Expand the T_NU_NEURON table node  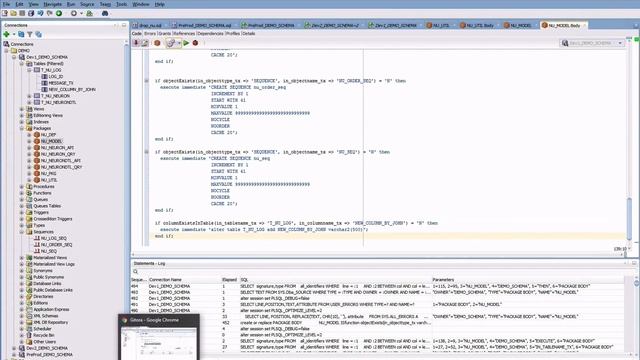click(29, 96)
